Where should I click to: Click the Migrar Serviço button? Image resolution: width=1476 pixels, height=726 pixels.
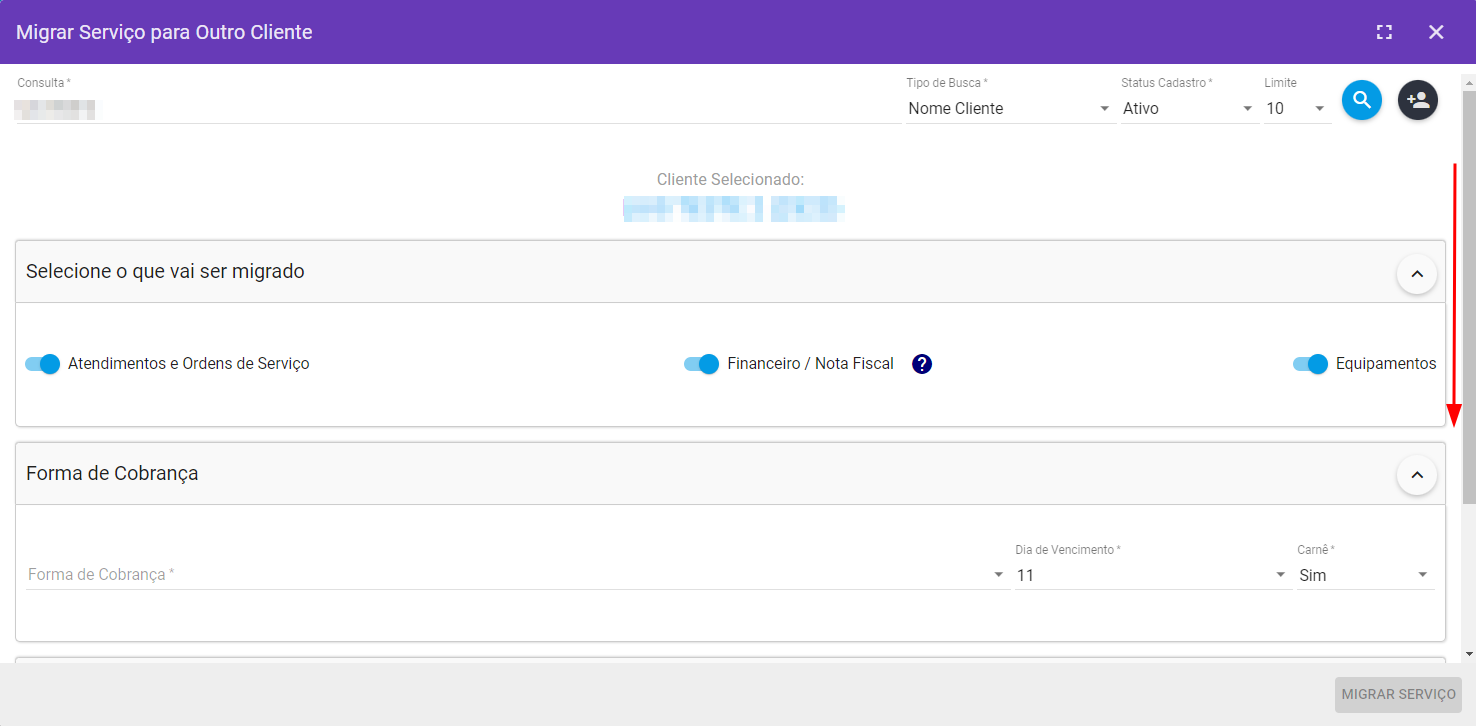pos(1398,695)
